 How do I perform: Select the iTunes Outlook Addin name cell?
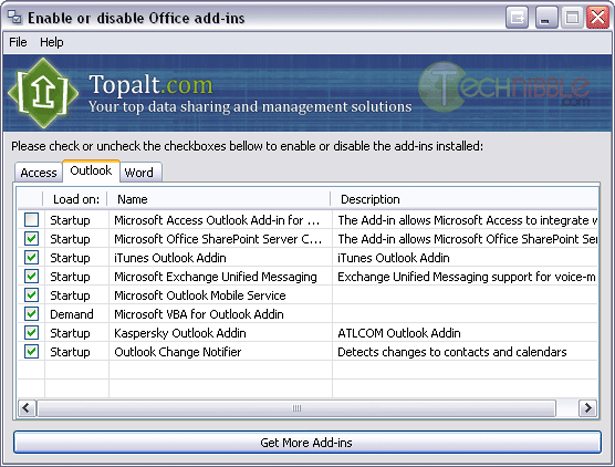tap(170, 258)
